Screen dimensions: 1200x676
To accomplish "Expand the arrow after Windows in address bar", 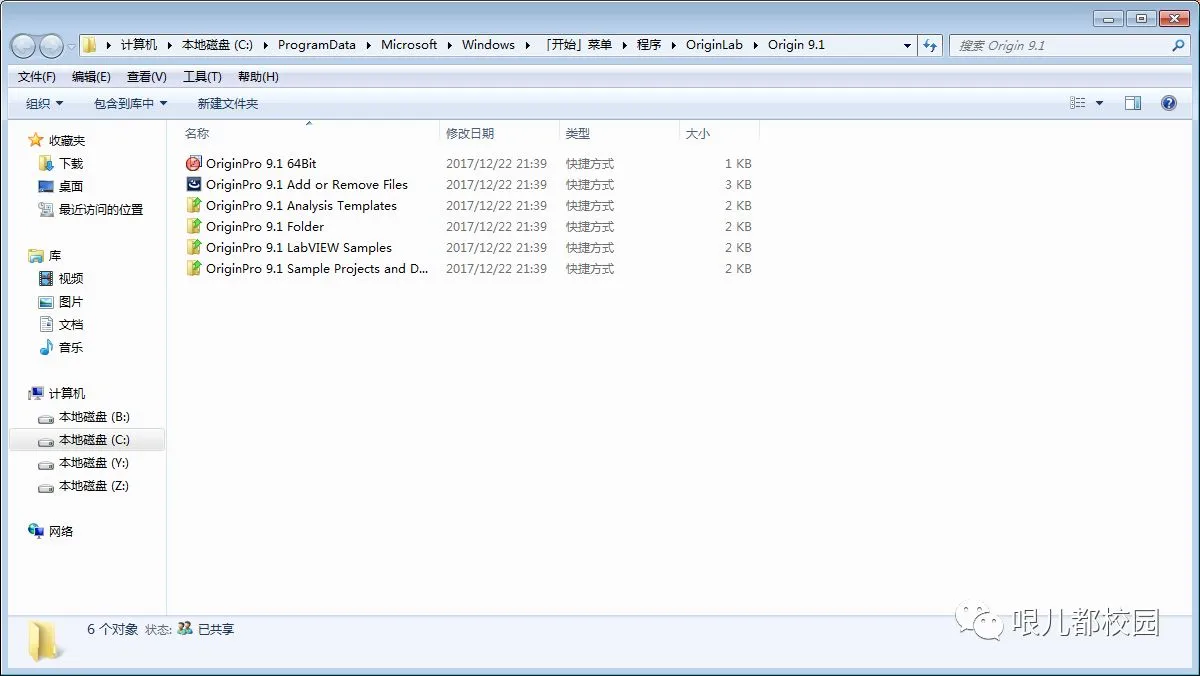I will 527,45.
